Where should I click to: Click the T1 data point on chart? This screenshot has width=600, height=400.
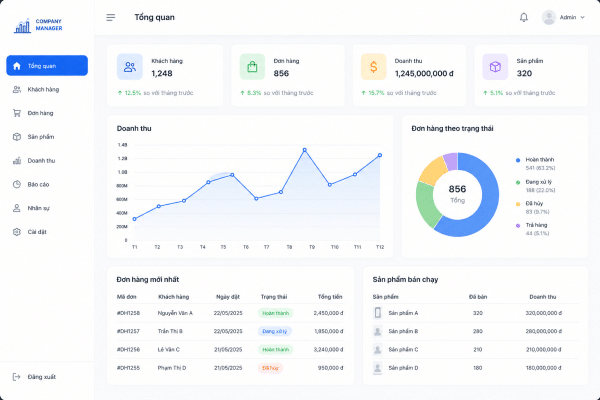click(134, 219)
